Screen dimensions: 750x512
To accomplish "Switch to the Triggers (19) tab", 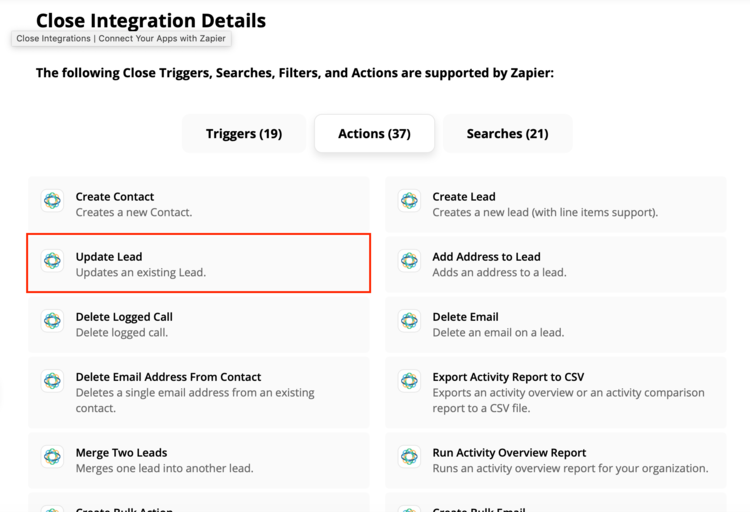I will coord(244,134).
